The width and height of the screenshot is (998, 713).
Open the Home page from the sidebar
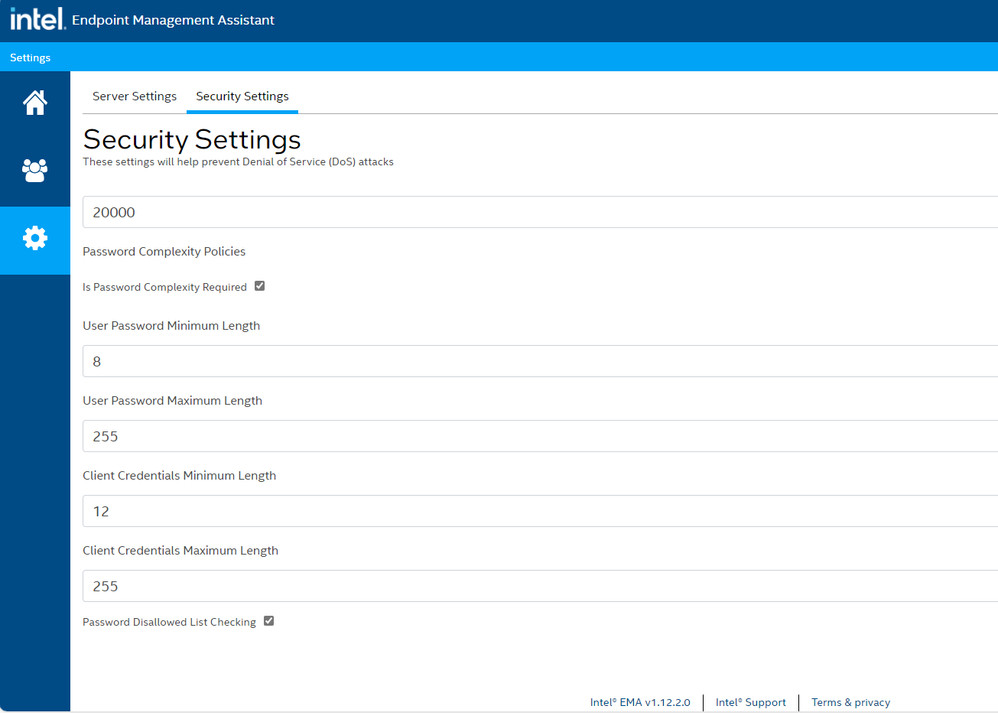tap(35, 103)
